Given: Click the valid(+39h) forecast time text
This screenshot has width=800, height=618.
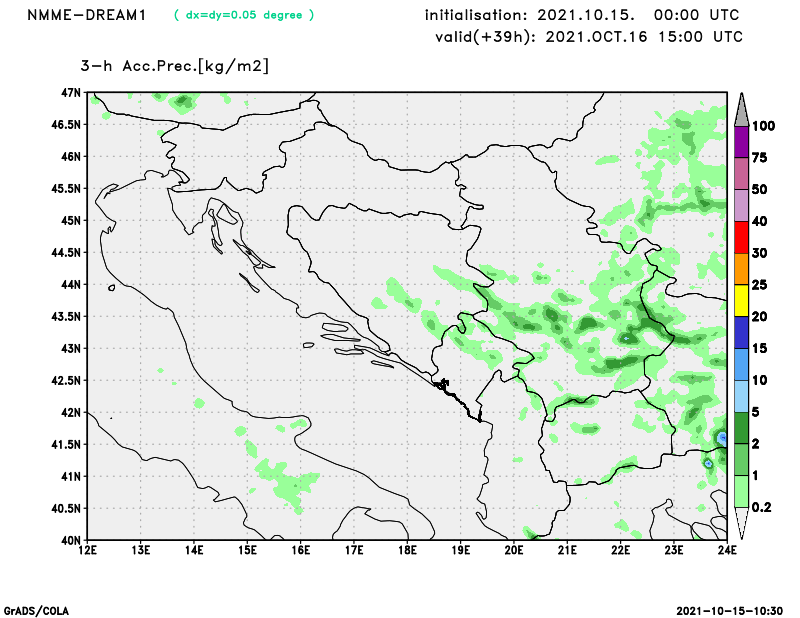Looking at the screenshot, I should point(588,36).
